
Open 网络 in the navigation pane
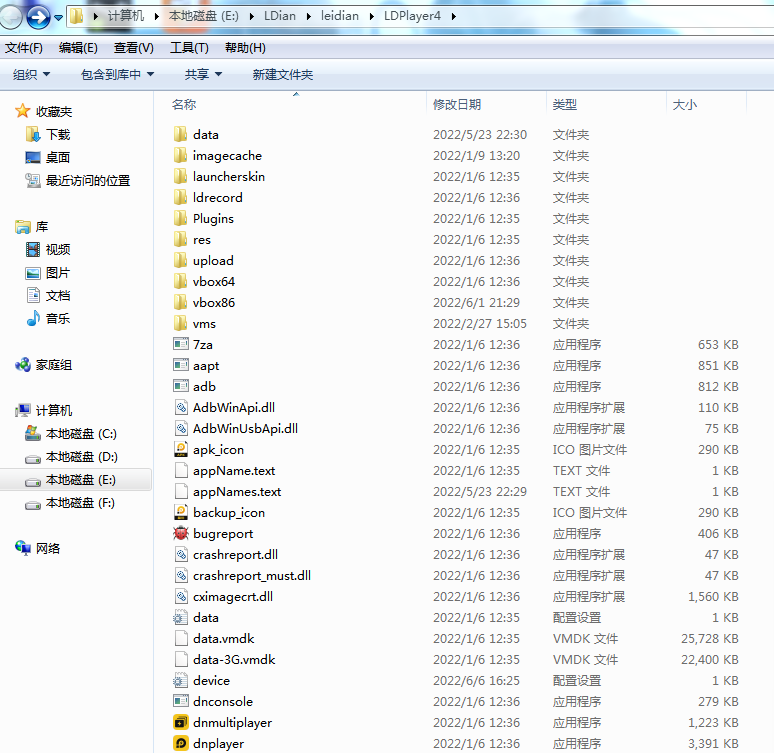tap(48, 548)
